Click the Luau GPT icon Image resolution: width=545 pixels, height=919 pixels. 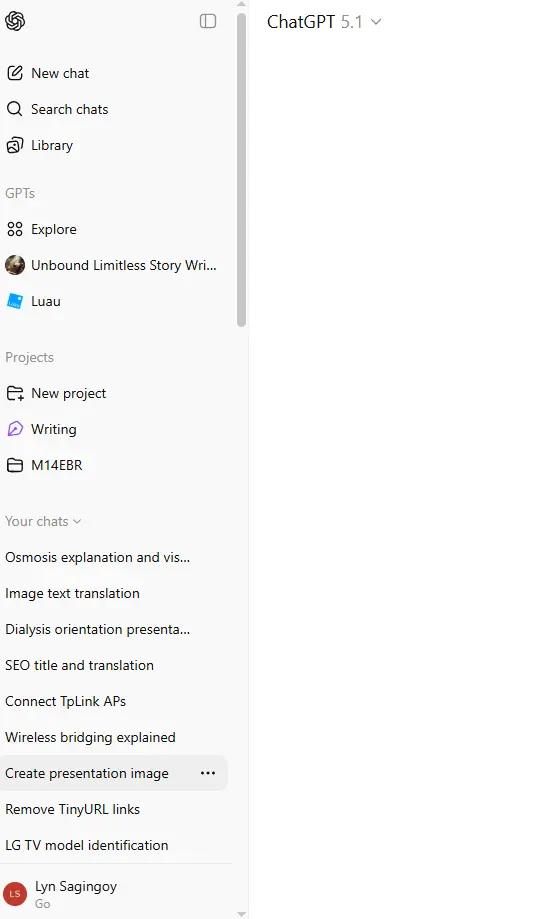click(x=15, y=301)
